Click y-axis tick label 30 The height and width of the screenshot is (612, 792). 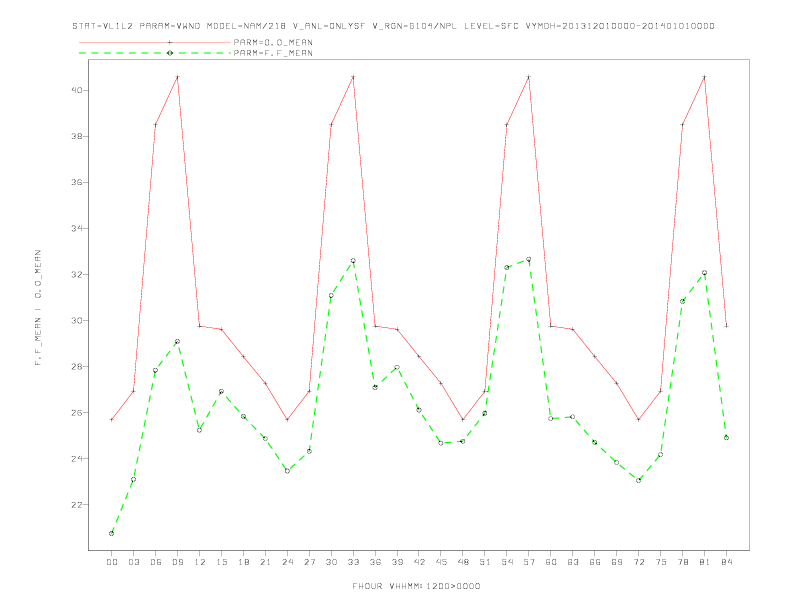click(x=77, y=321)
